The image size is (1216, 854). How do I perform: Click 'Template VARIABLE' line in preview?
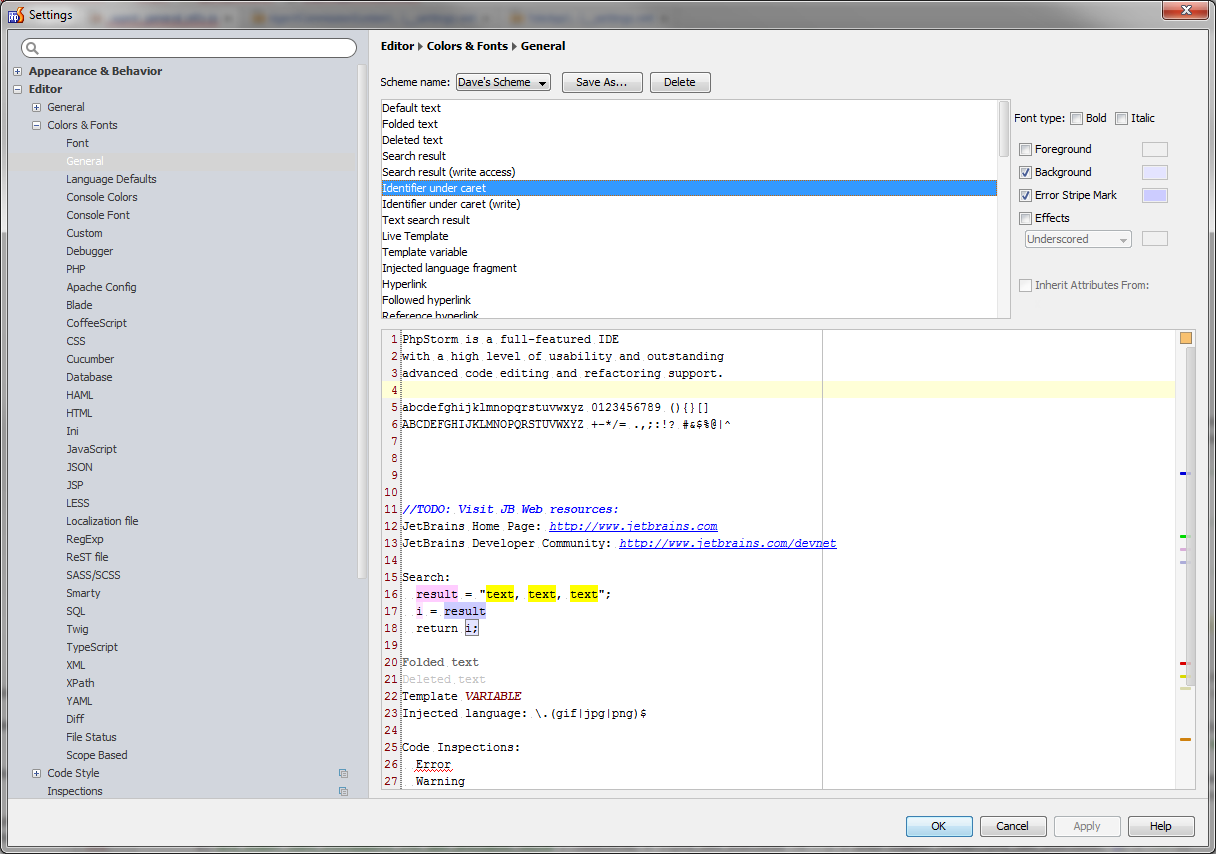click(x=461, y=696)
